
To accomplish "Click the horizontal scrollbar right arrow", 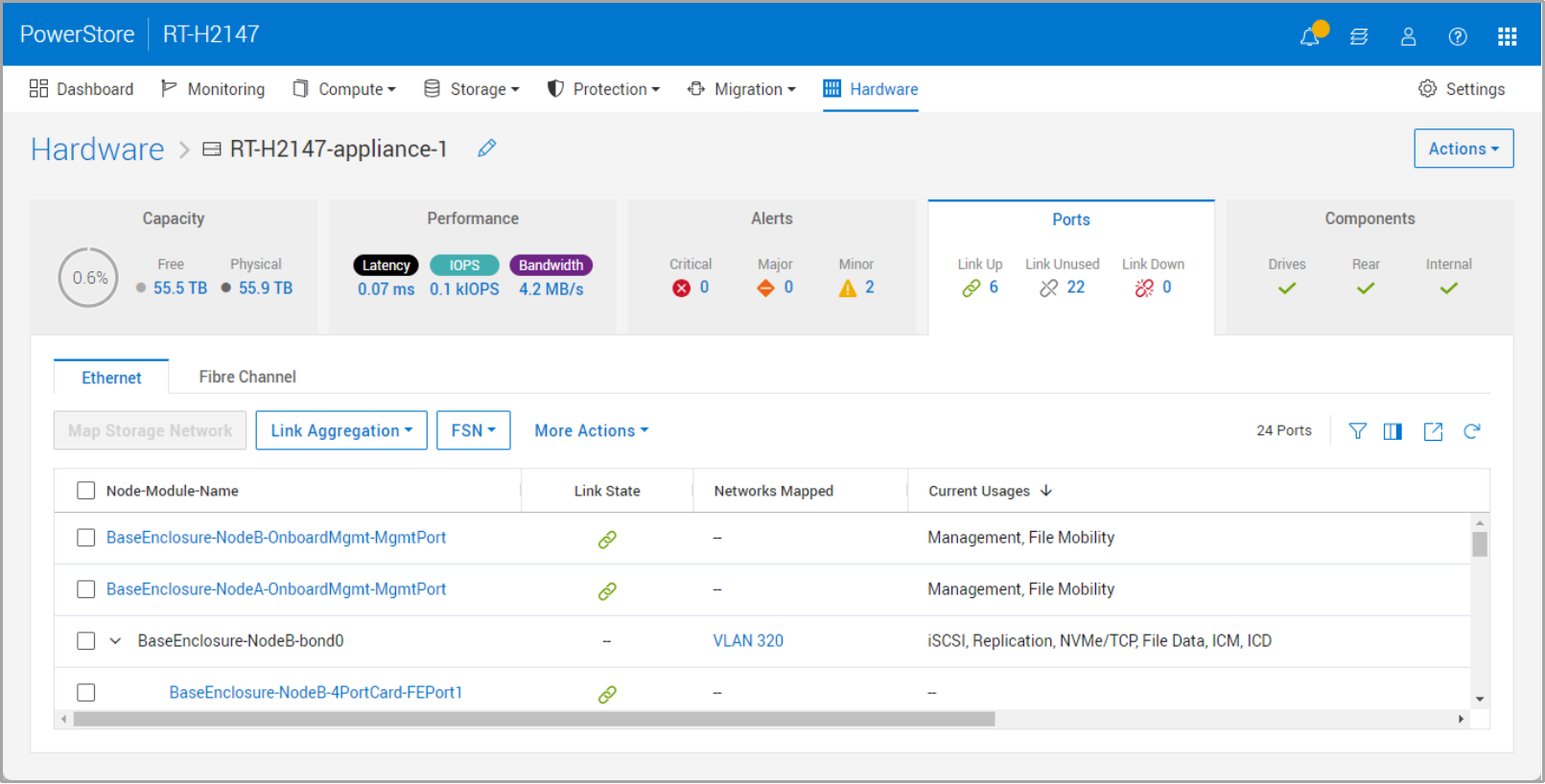I will (x=1461, y=719).
